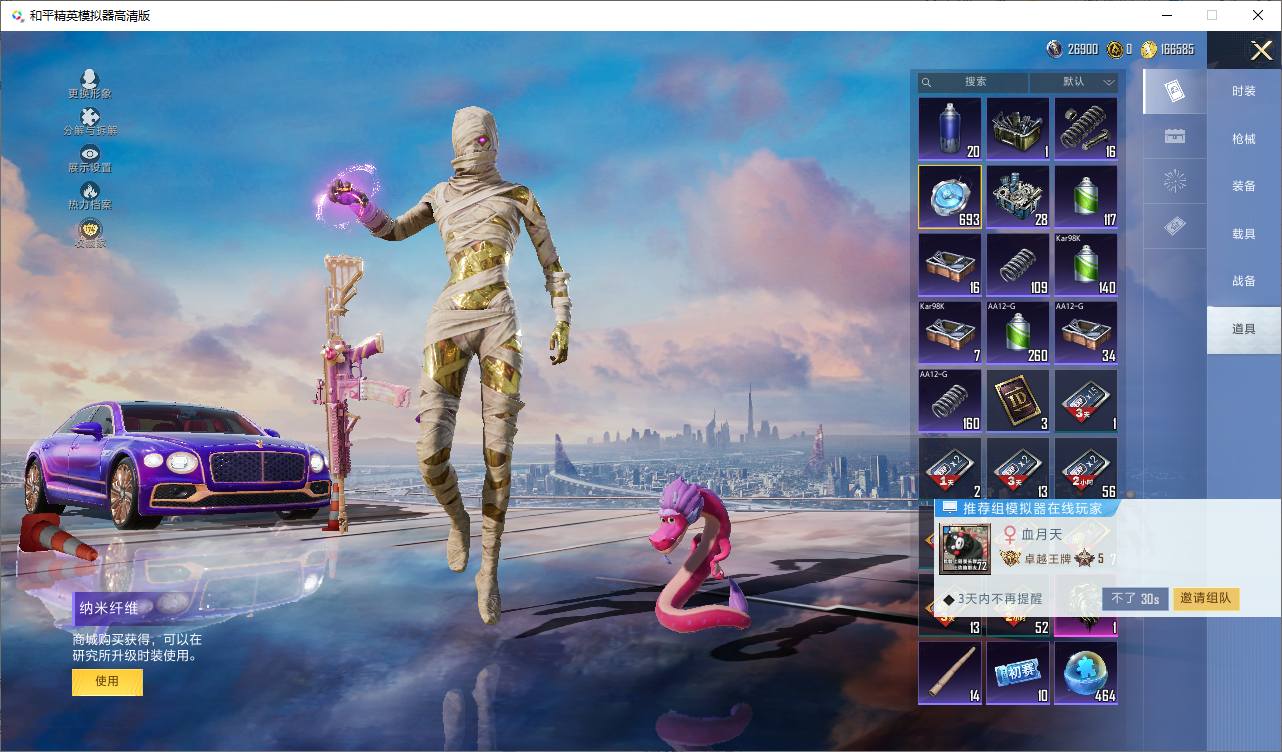This screenshot has height=752, width=1282.
Task: Select the engine parts item with count 28
Action: point(1018,197)
